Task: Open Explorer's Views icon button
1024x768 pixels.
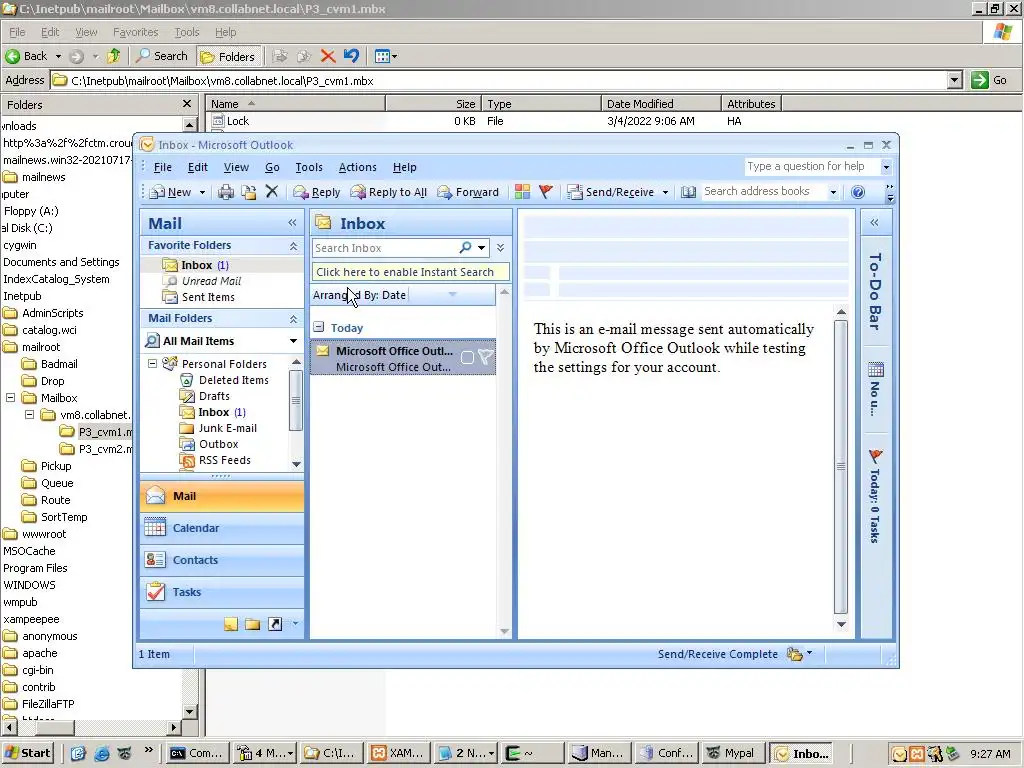Action: tap(385, 56)
